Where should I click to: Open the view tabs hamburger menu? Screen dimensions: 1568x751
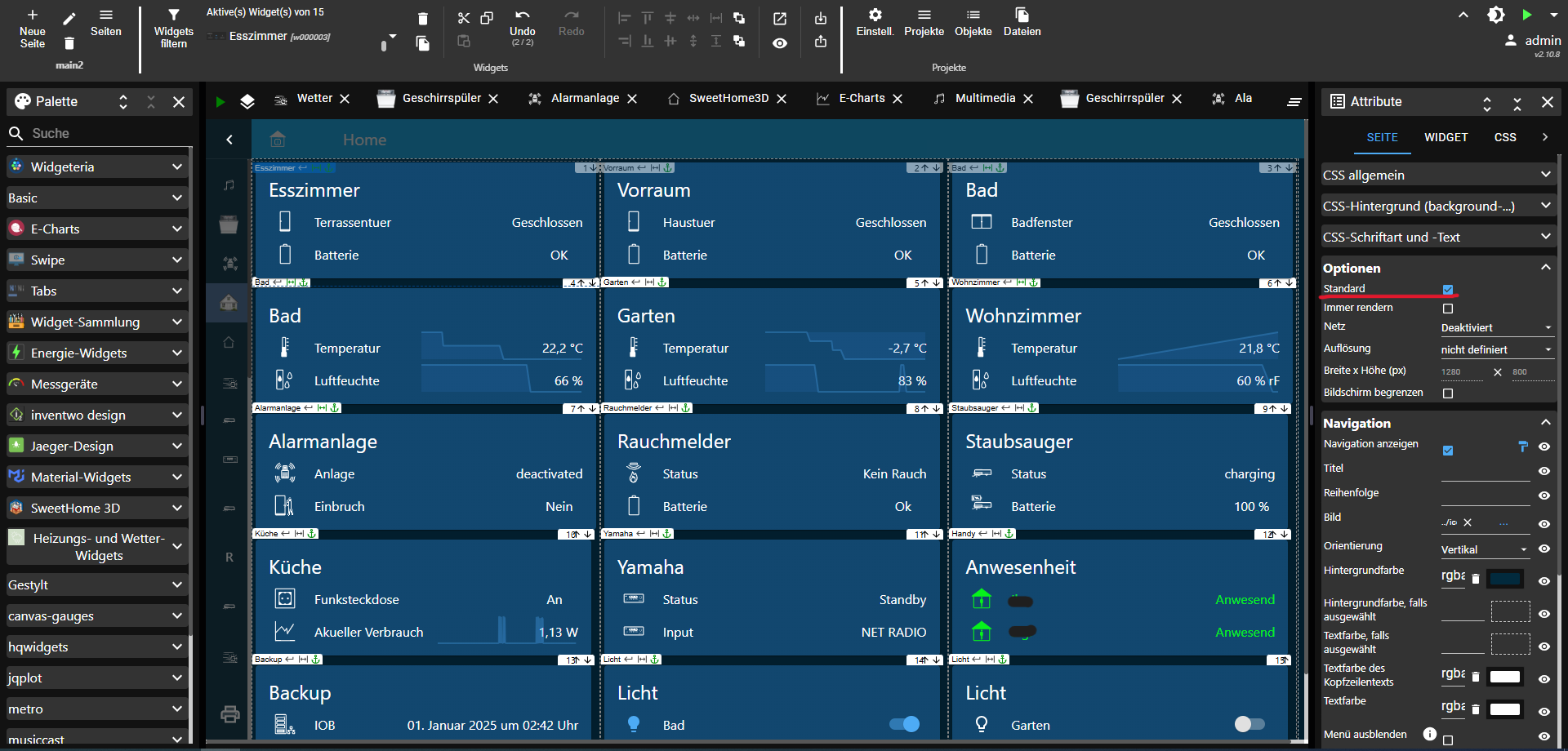point(1294,102)
